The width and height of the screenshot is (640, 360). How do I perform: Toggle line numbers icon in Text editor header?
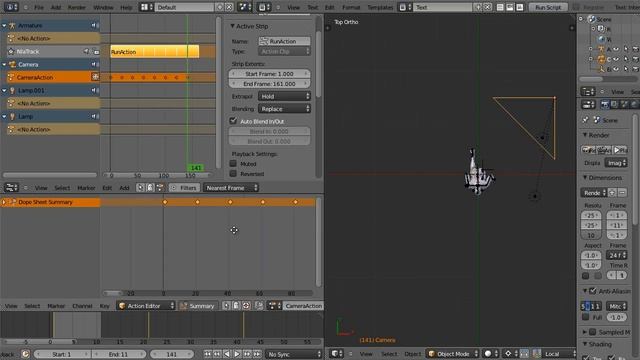(x=500, y=7)
